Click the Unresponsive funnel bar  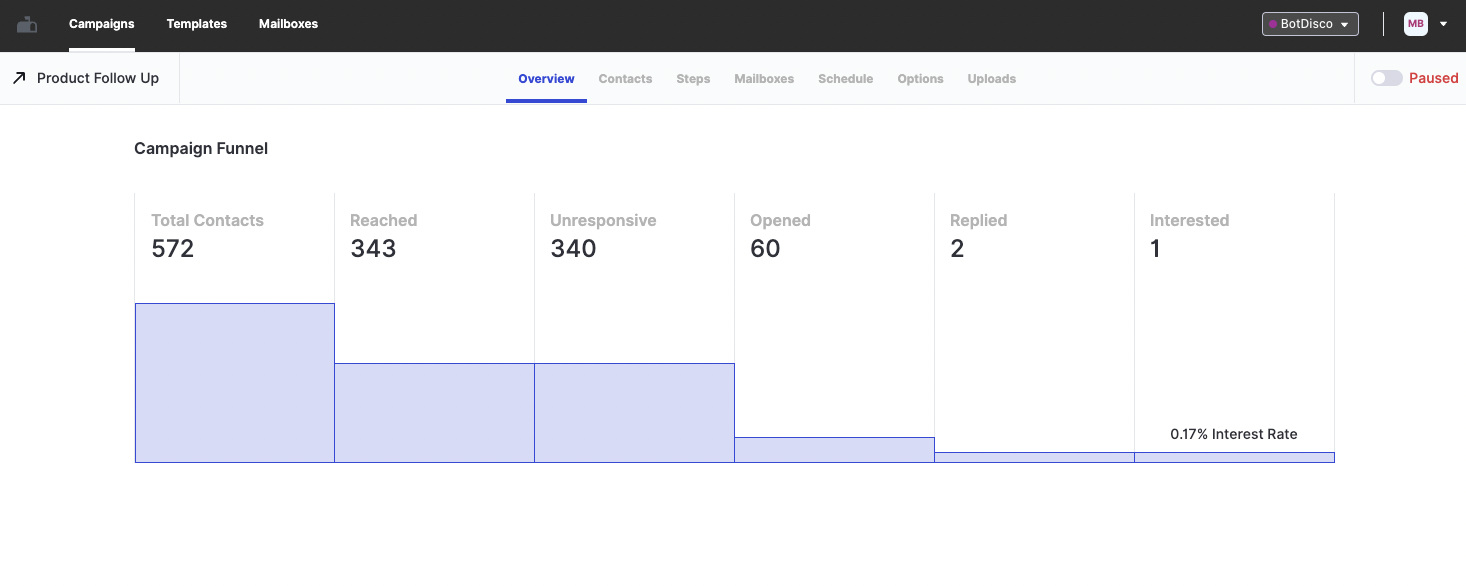click(x=634, y=413)
